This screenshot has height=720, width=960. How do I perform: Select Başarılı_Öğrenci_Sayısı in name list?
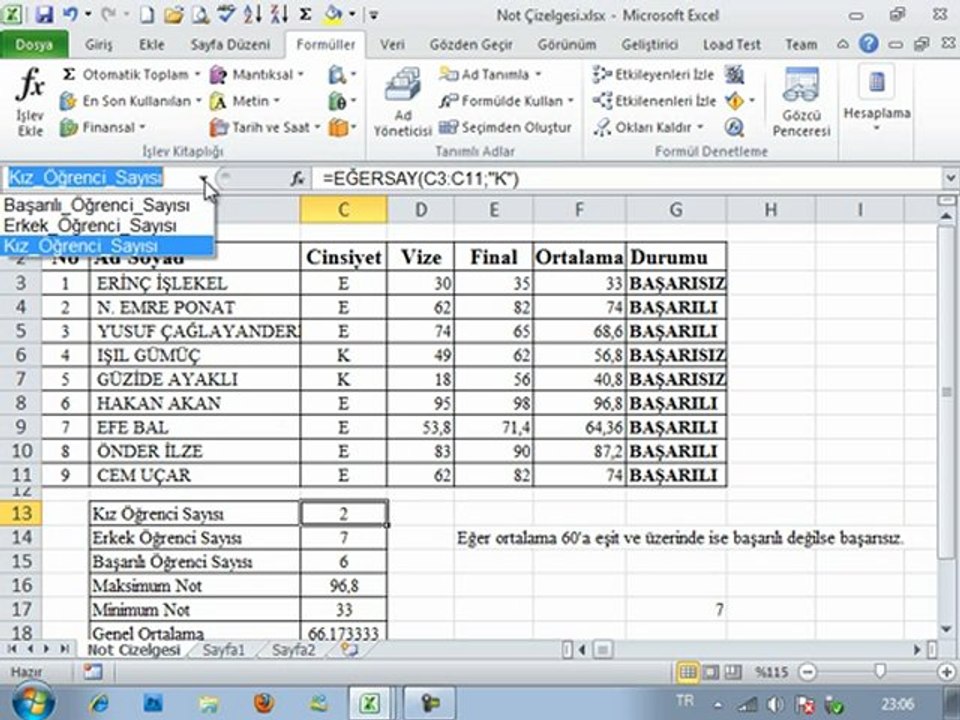coord(108,204)
